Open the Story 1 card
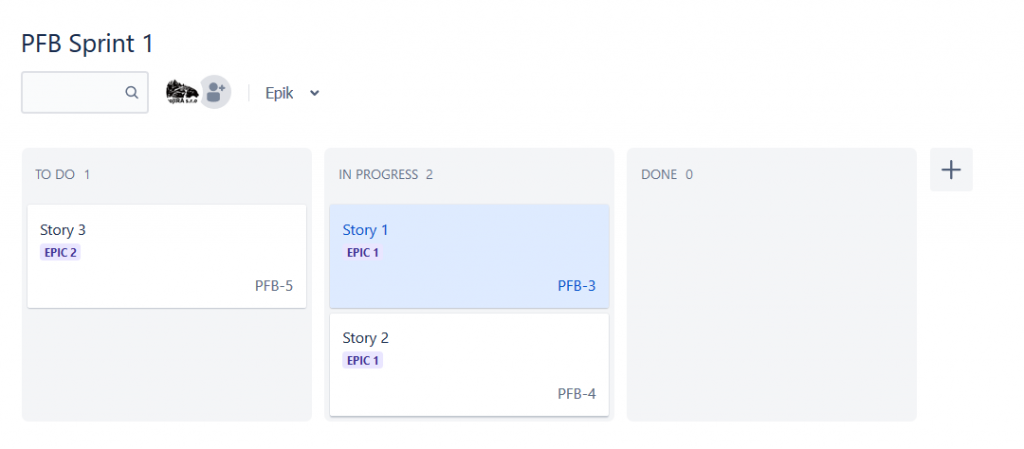1024x449 pixels. pyautogui.click(x=469, y=256)
